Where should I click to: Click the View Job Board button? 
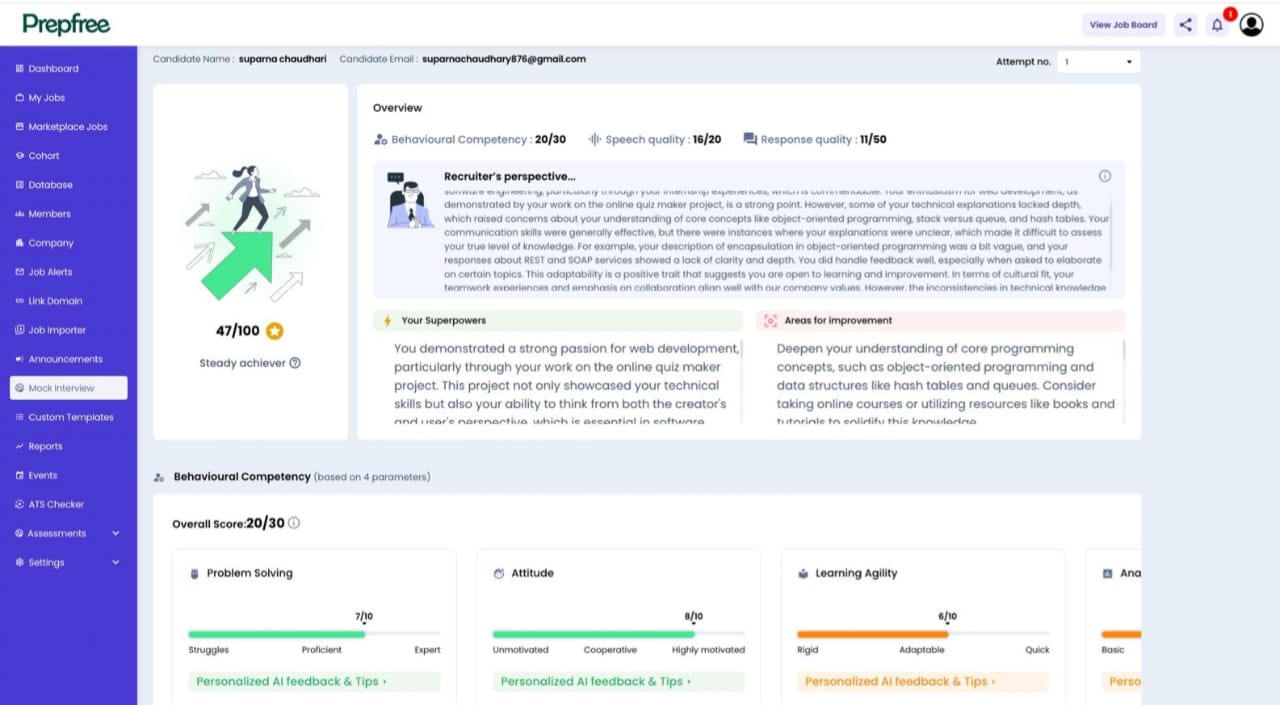pos(1123,24)
